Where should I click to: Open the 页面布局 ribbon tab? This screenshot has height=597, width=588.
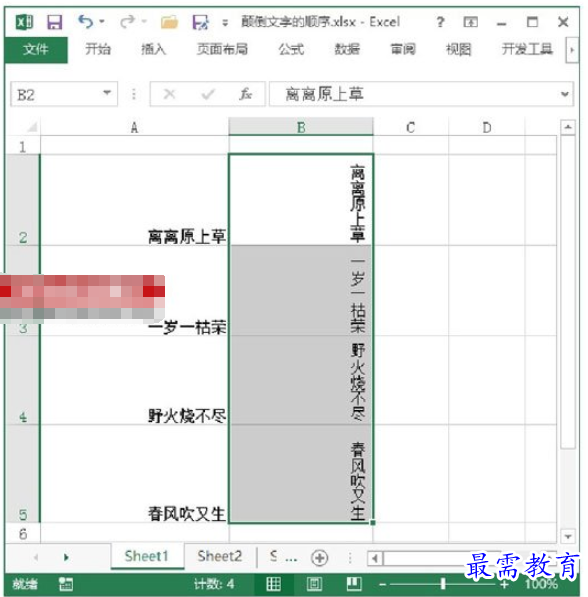pyautogui.click(x=222, y=49)
